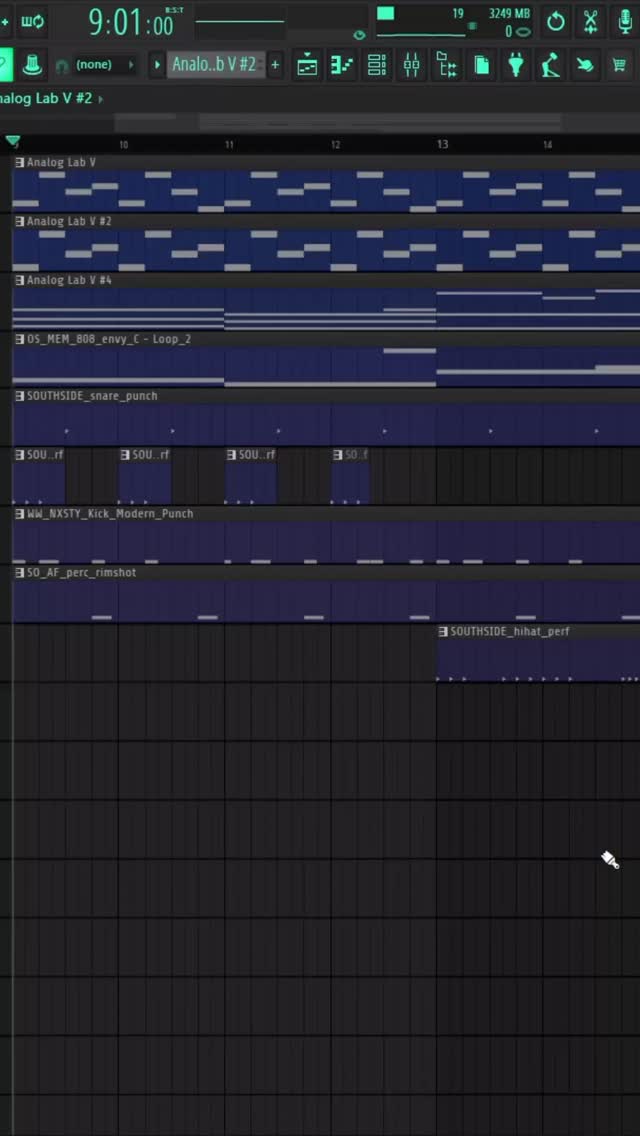The image size is (640, 1136).
Task: Open the Piano roll view
Action: tap(342, 65)
